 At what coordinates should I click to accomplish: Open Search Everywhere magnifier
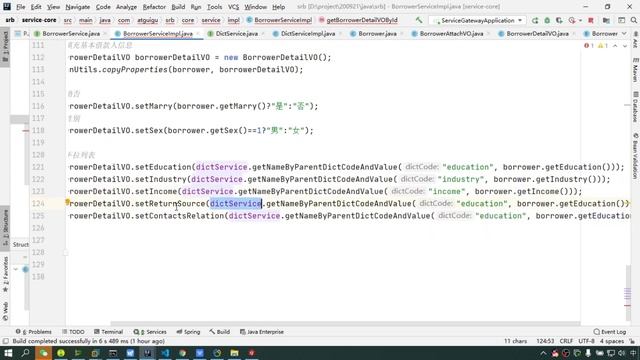click(x=633, y=20)
